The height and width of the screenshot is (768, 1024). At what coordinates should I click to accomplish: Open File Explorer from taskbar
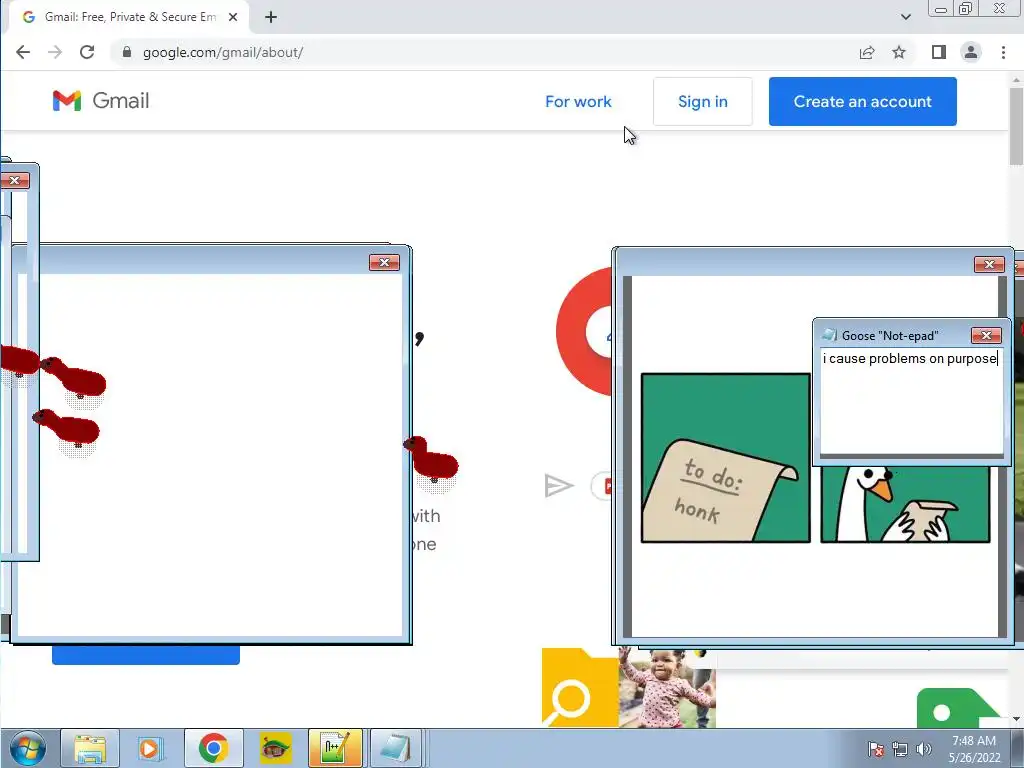tap(90, 748)
